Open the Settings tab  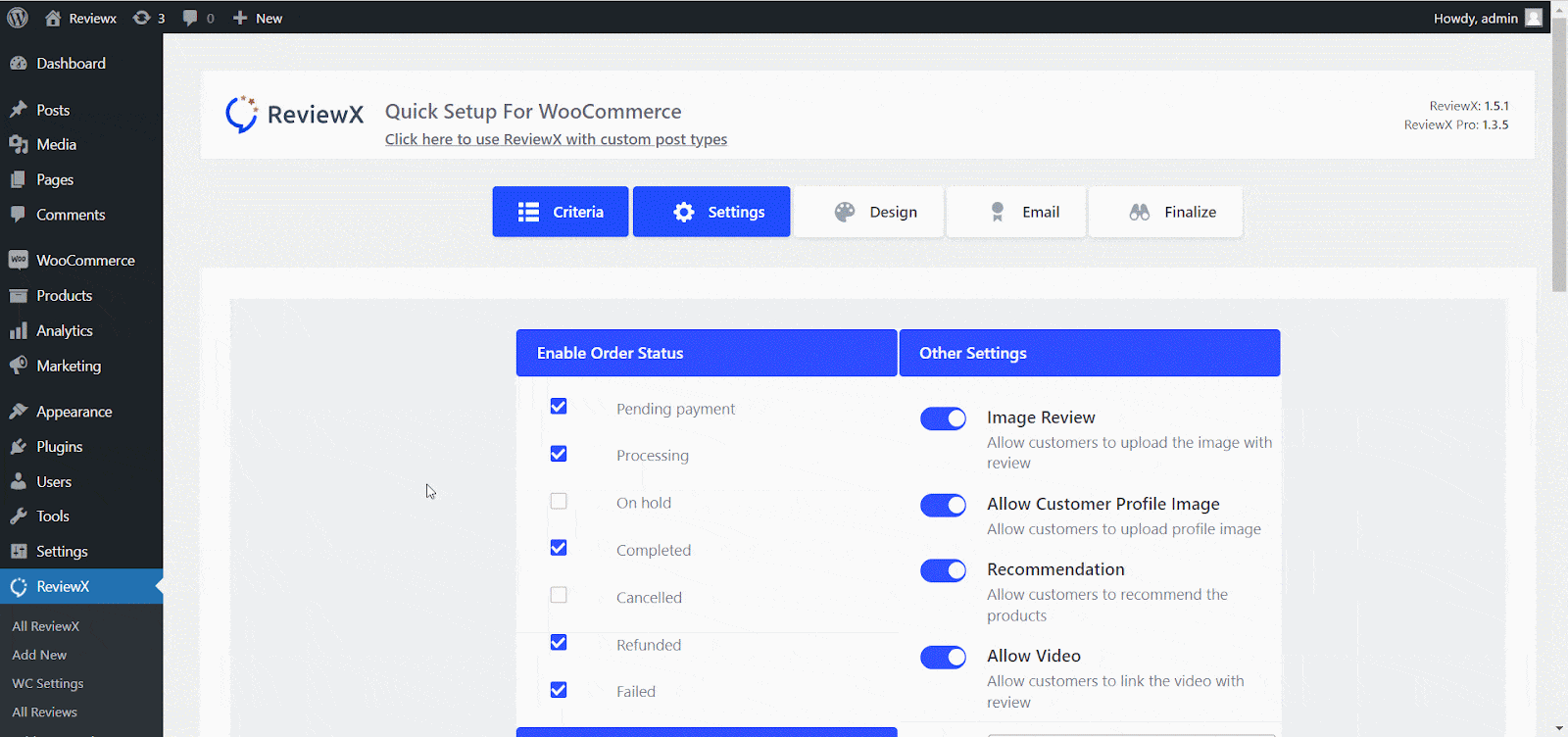click(x=711, y=212)
